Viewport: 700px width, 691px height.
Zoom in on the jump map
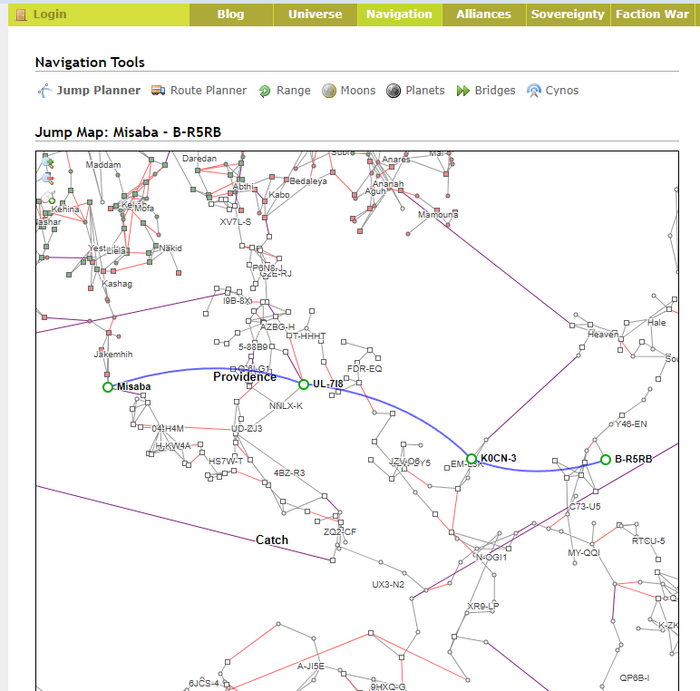(48, 162)
